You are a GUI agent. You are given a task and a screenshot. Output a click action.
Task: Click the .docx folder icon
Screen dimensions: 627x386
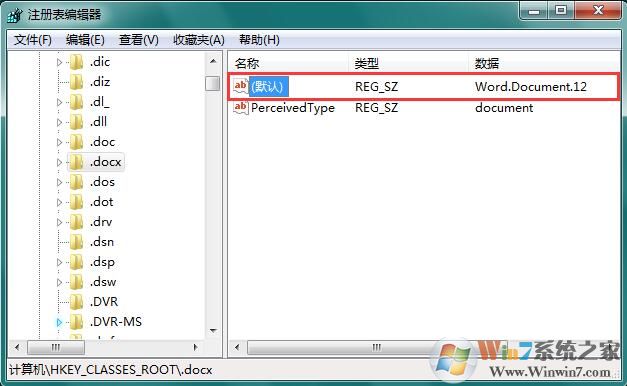(x=76, y=162)
